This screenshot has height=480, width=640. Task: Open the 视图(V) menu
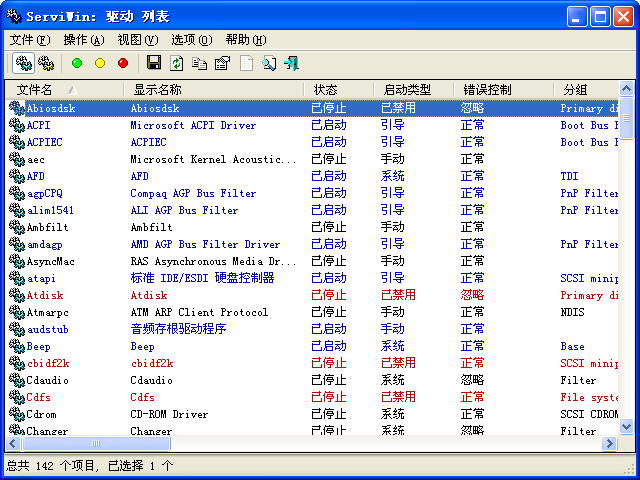tap(137, 40)
